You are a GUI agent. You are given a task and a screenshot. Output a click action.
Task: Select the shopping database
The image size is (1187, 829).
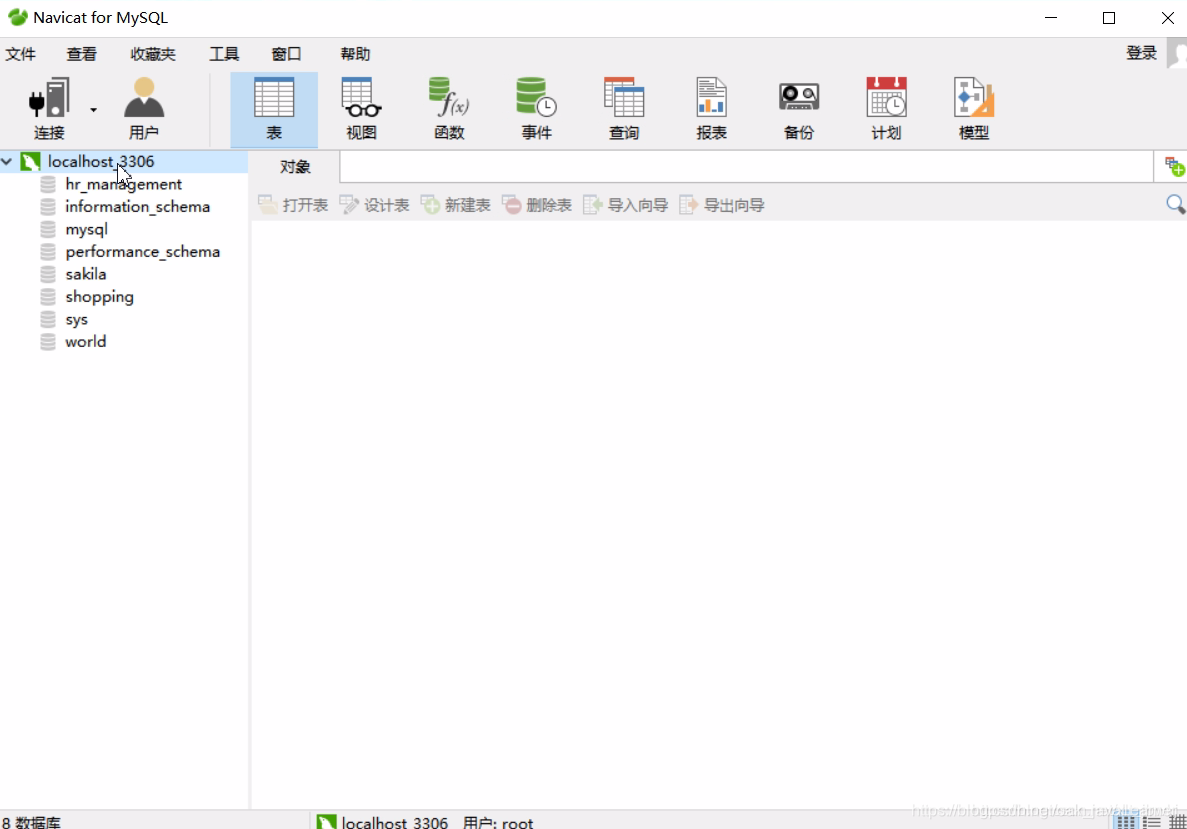pyautogui.click(x=99, y=297)
